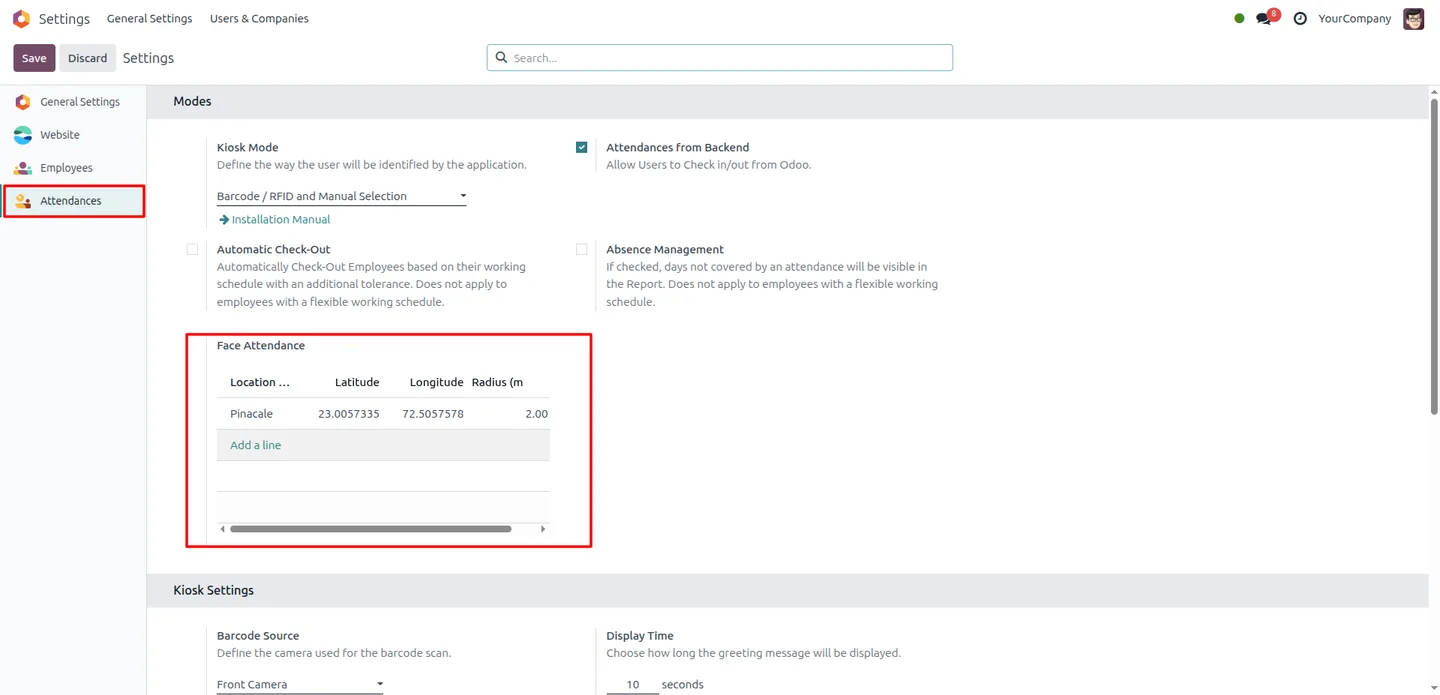Select the General Settings sidebar icon
This screenshot has height=695, width=1440.
point(22,102)
